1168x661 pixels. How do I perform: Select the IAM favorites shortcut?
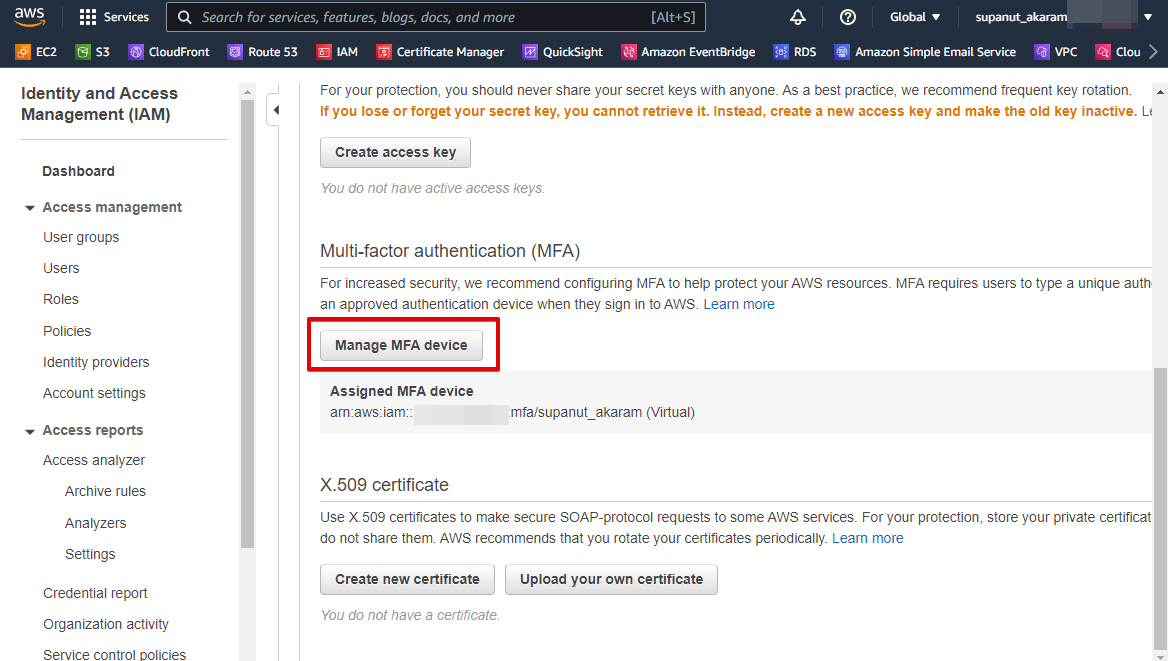click(337, 51)
